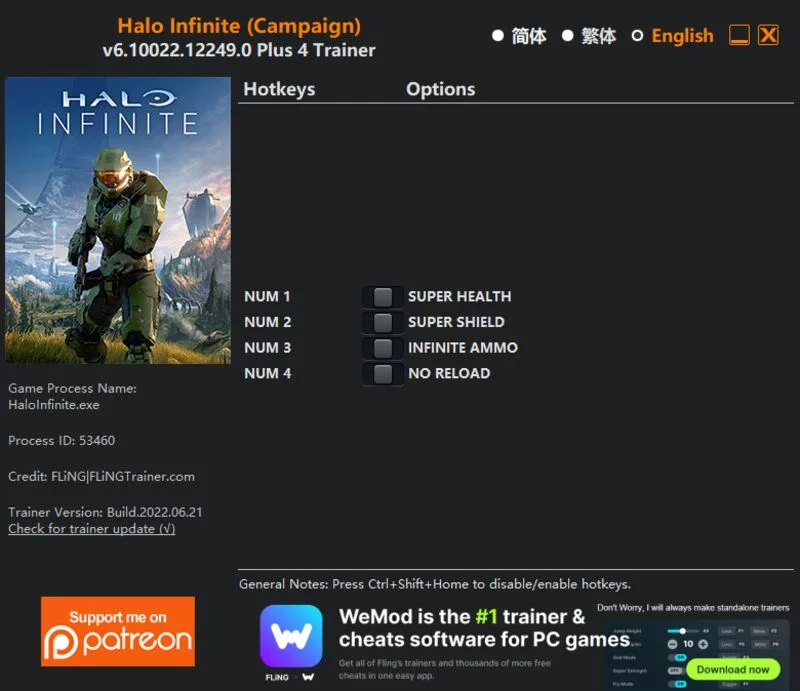The image size is (800, 691).
Task: Click the FLING W logo under WeMod icon
Action: 290,677
